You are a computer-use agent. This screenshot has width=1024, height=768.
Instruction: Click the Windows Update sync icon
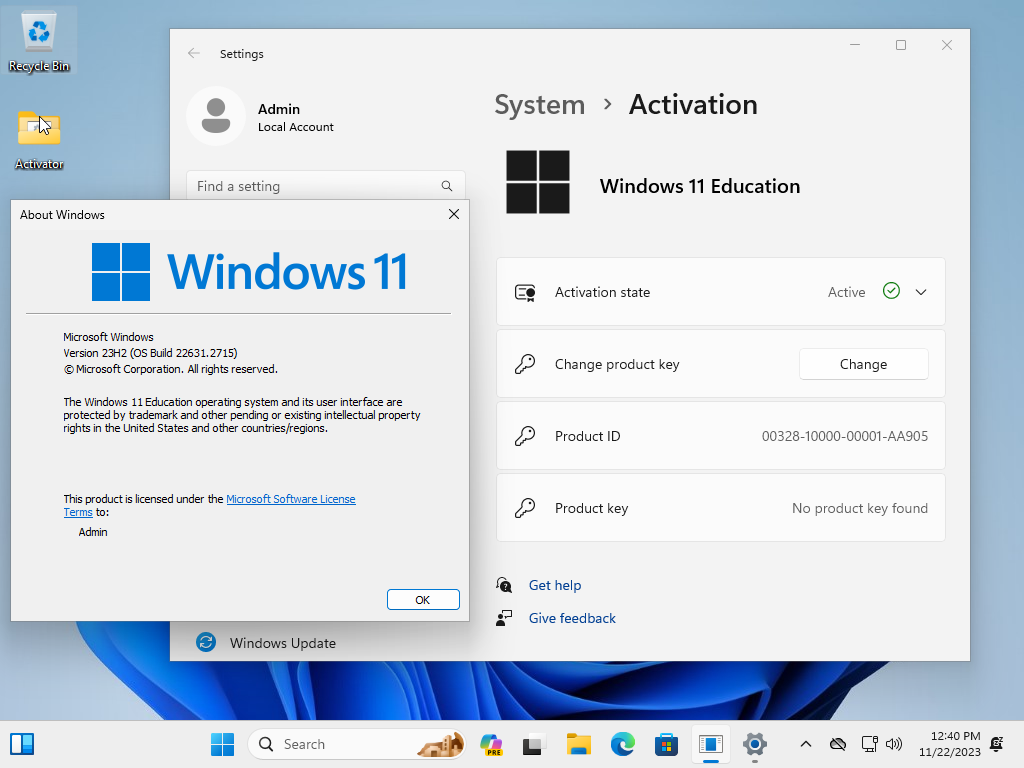point(206,643)
